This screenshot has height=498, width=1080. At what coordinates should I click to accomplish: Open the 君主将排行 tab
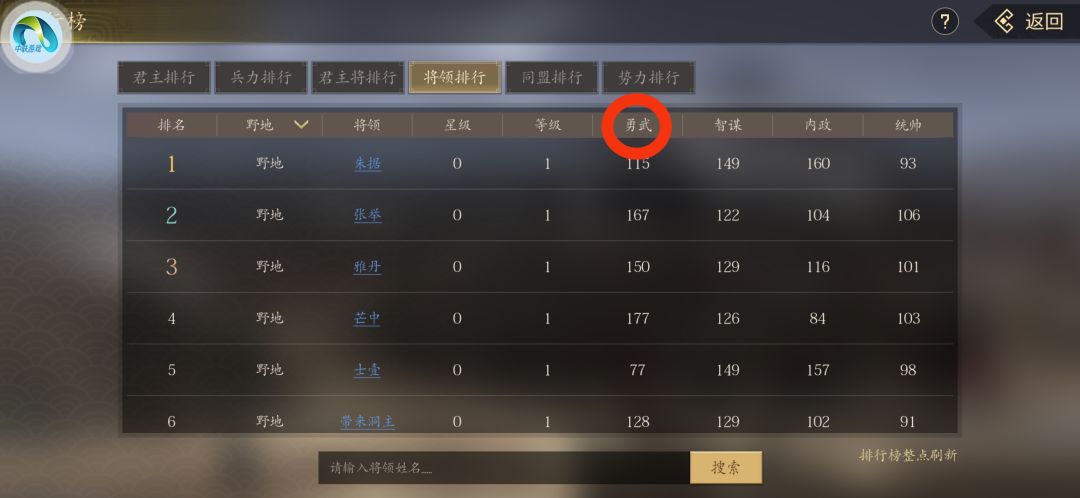tap(357, 77)
